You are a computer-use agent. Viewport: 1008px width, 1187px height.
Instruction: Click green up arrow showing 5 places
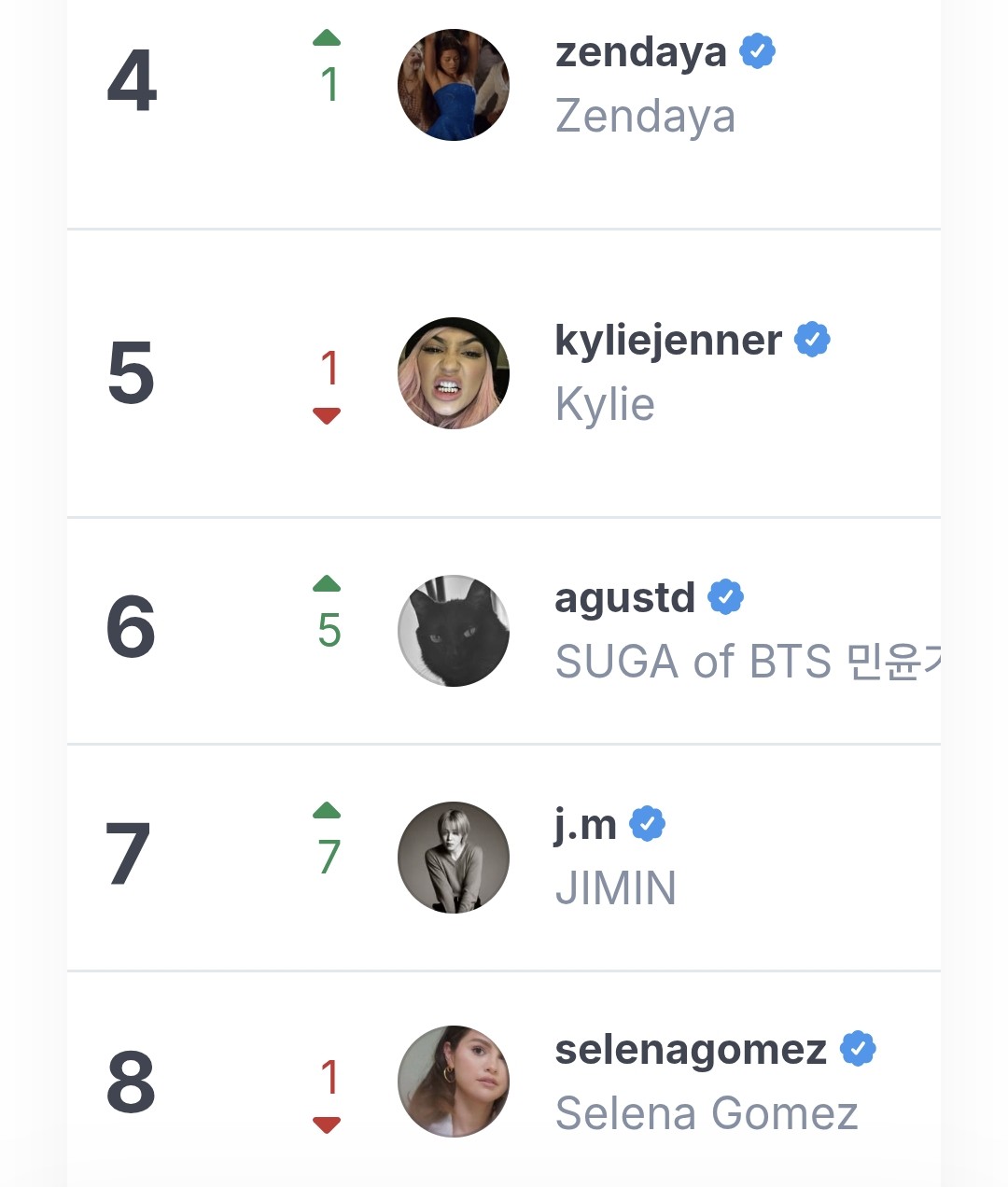(327, 584)
